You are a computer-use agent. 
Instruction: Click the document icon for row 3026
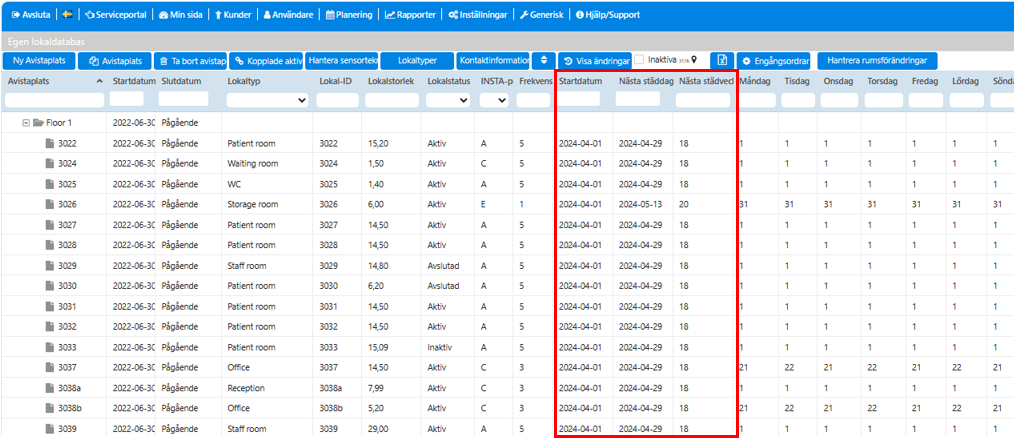coord(49,204)
